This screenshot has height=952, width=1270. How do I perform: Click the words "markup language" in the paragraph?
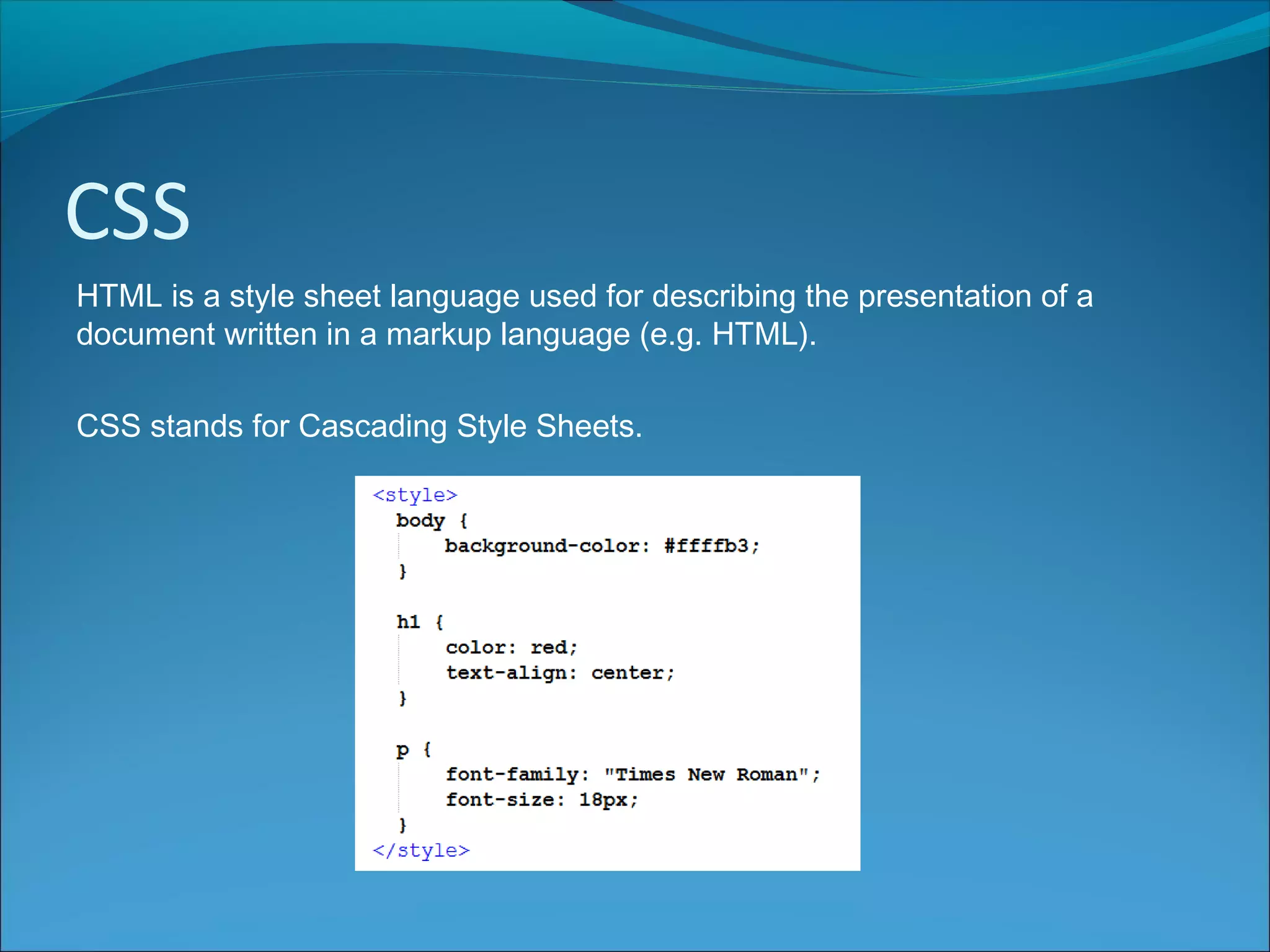[508, 334]
